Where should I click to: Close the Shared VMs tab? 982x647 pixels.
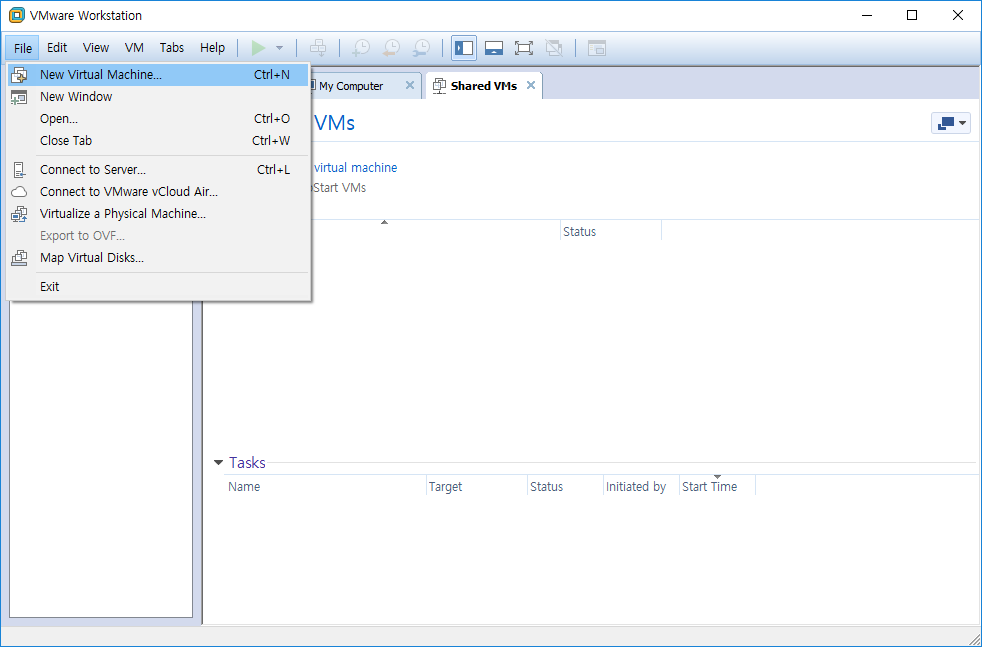pos(530,85)
